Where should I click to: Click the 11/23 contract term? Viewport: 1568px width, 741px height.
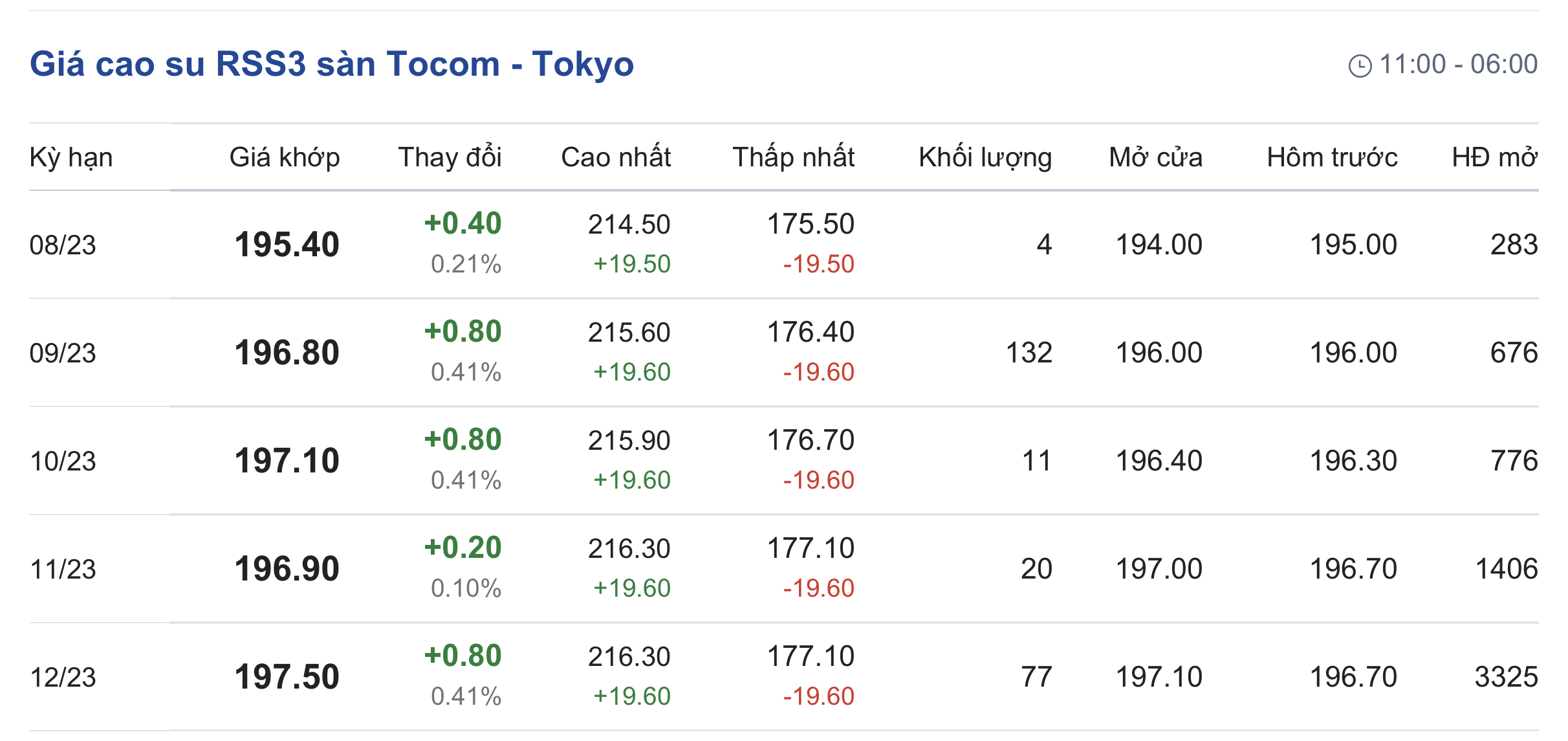(x=63, y=570)
